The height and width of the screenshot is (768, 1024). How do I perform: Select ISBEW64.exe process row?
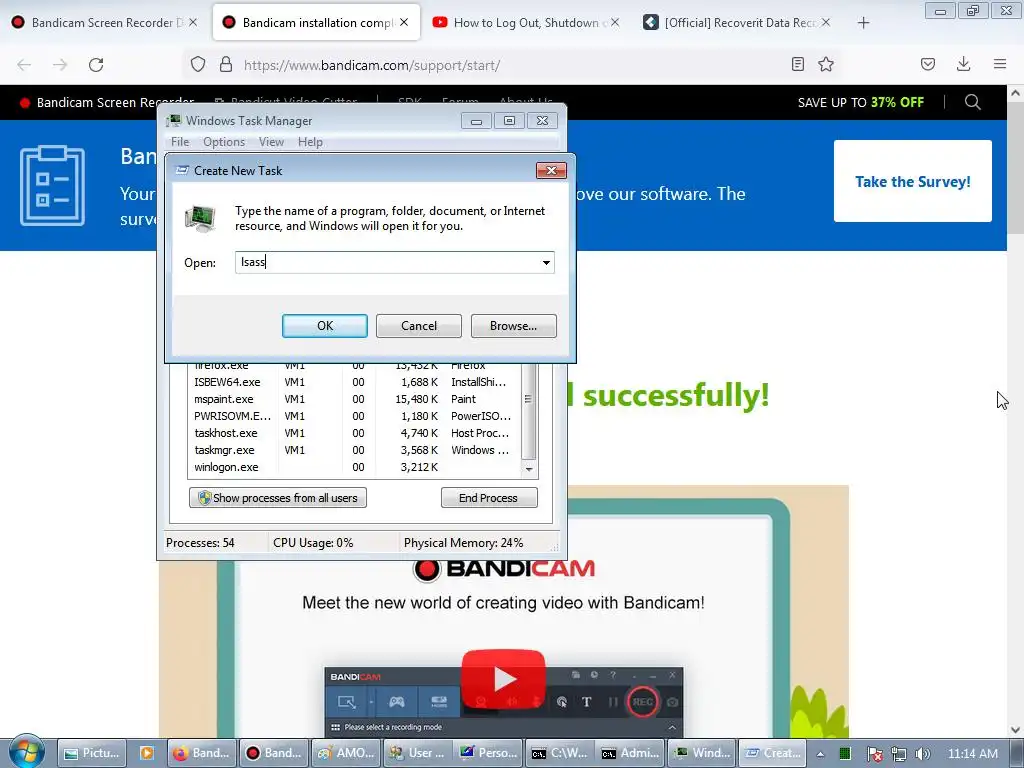tap(353, 382)
